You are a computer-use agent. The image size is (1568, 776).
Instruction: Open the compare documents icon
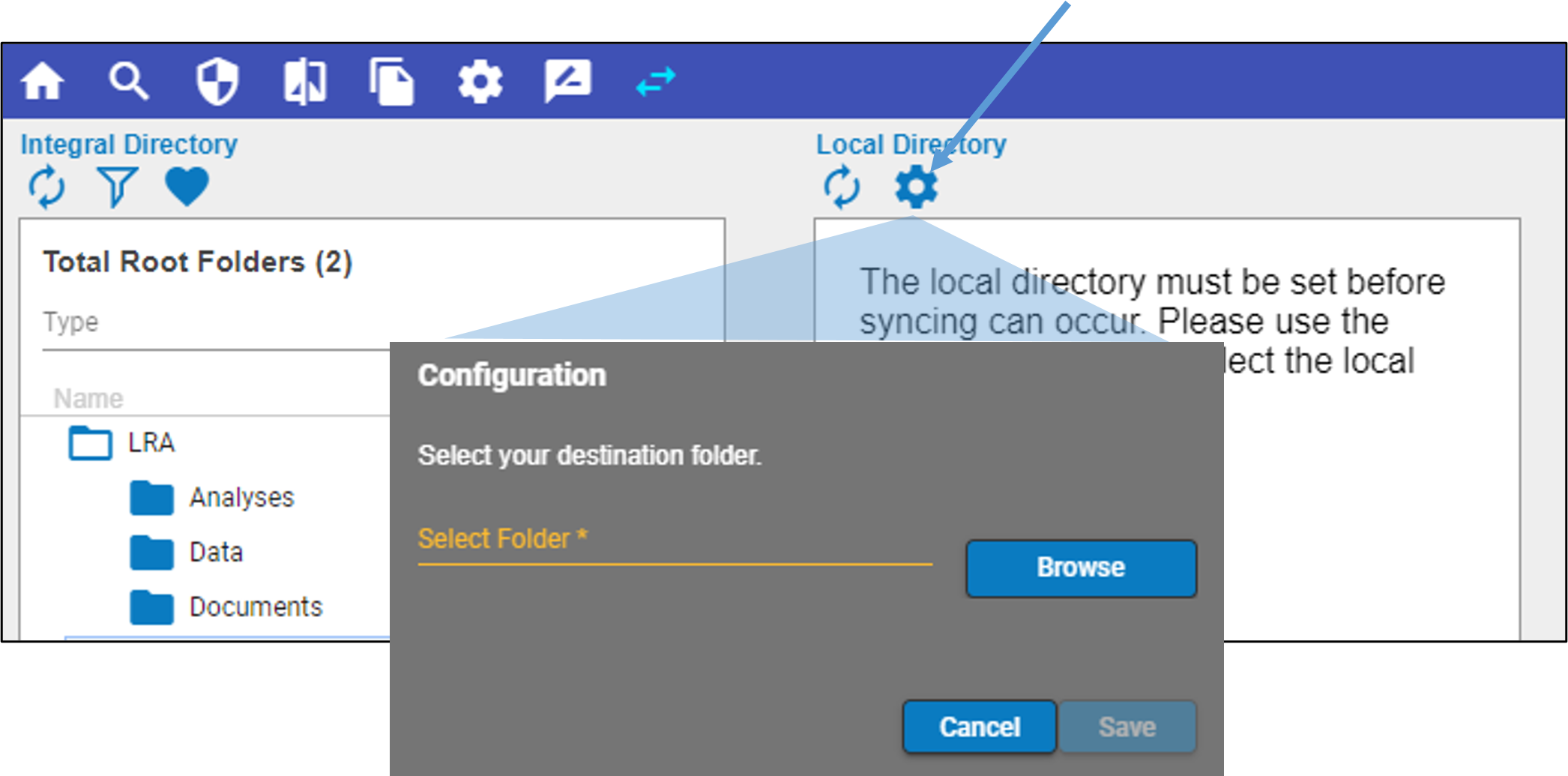click(305, 81)
